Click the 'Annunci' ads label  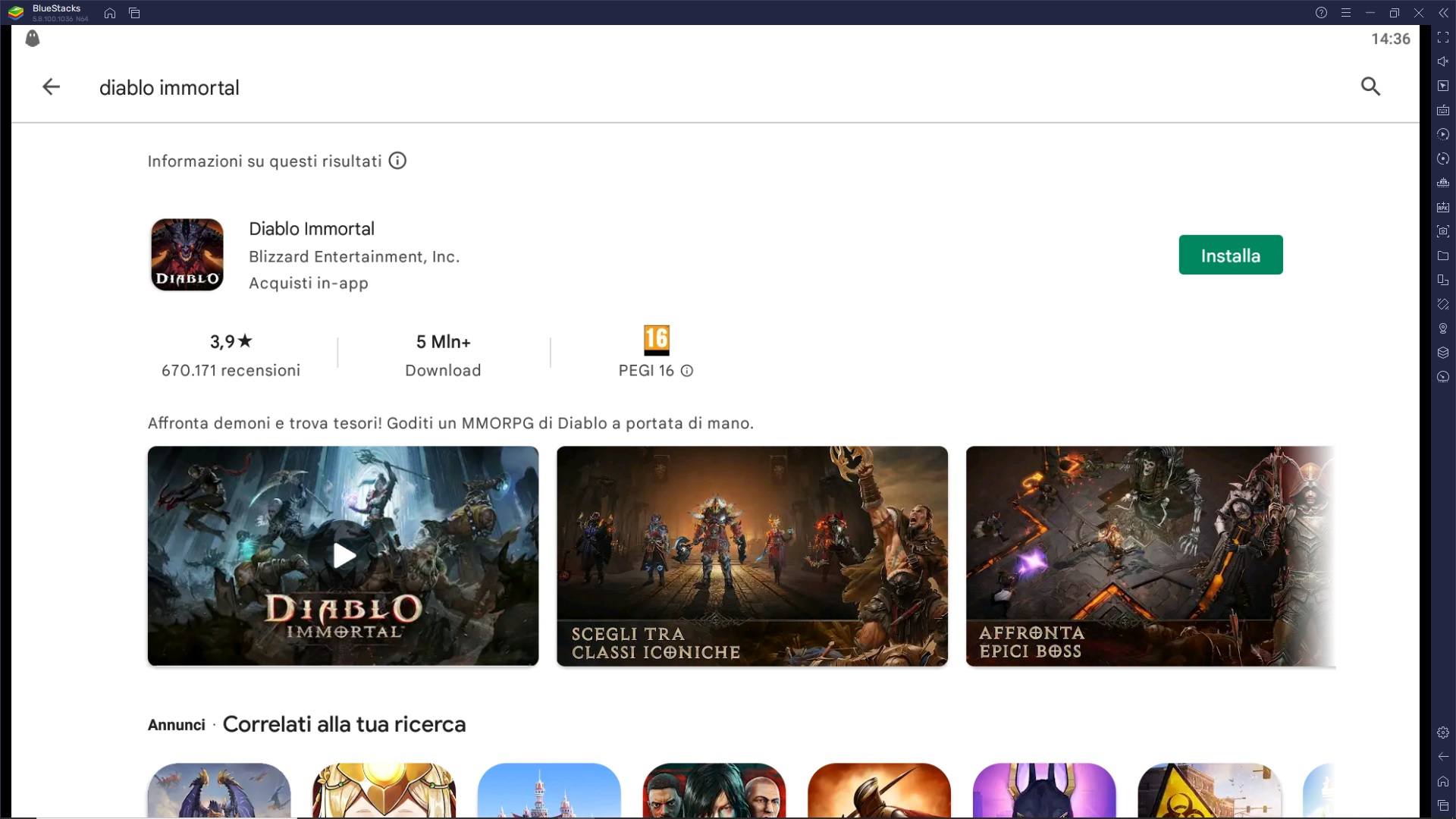(177, 725)
